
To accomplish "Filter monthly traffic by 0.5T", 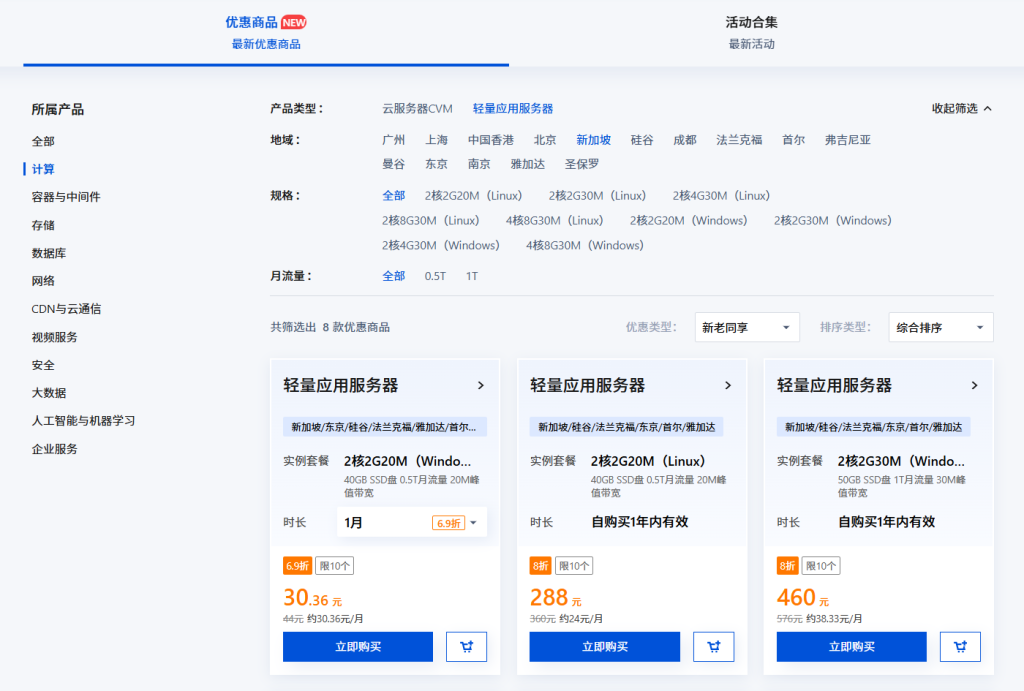I will pos(435,276).
